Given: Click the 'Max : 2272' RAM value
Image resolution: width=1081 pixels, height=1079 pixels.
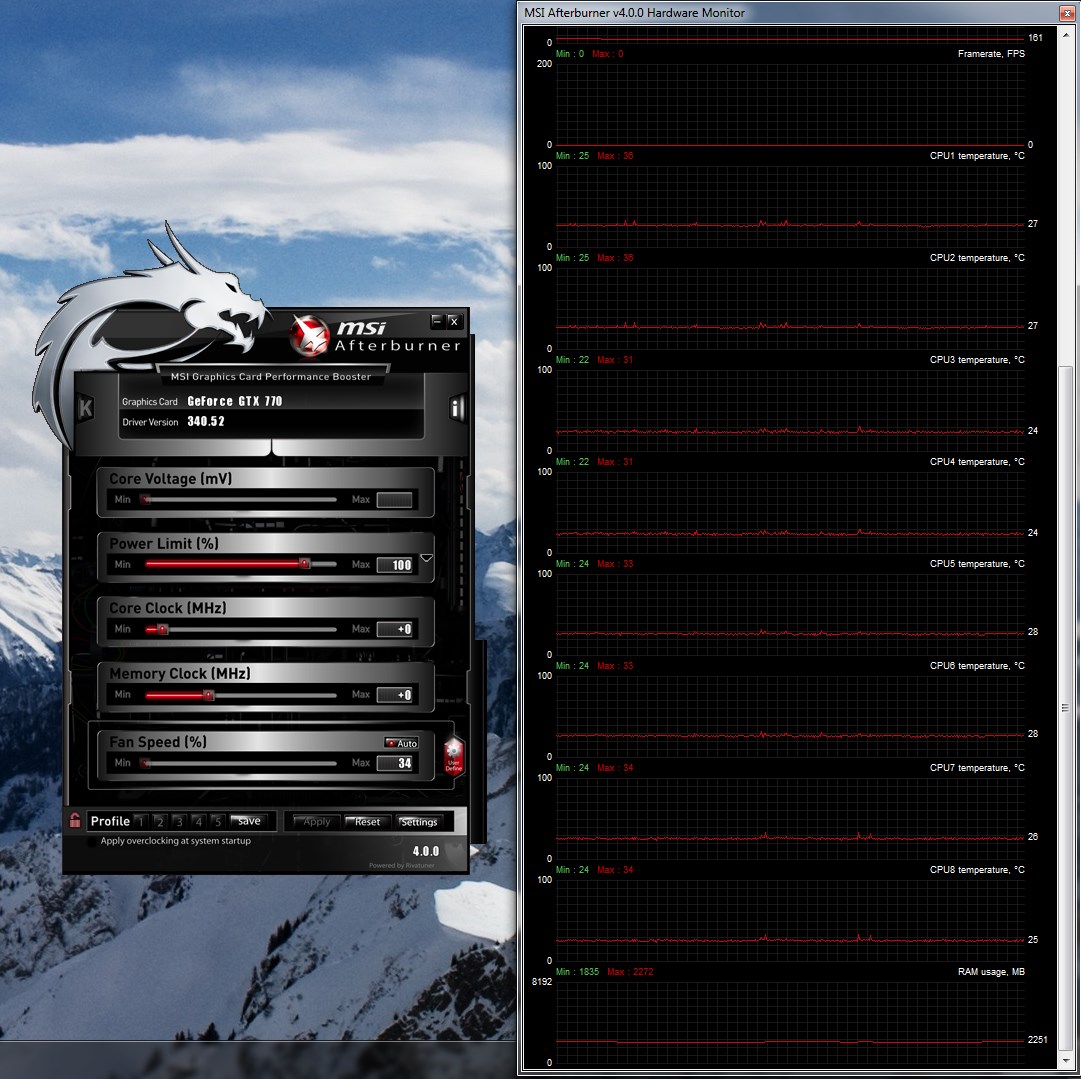Looking at the screenshot, I should point(629,972).
